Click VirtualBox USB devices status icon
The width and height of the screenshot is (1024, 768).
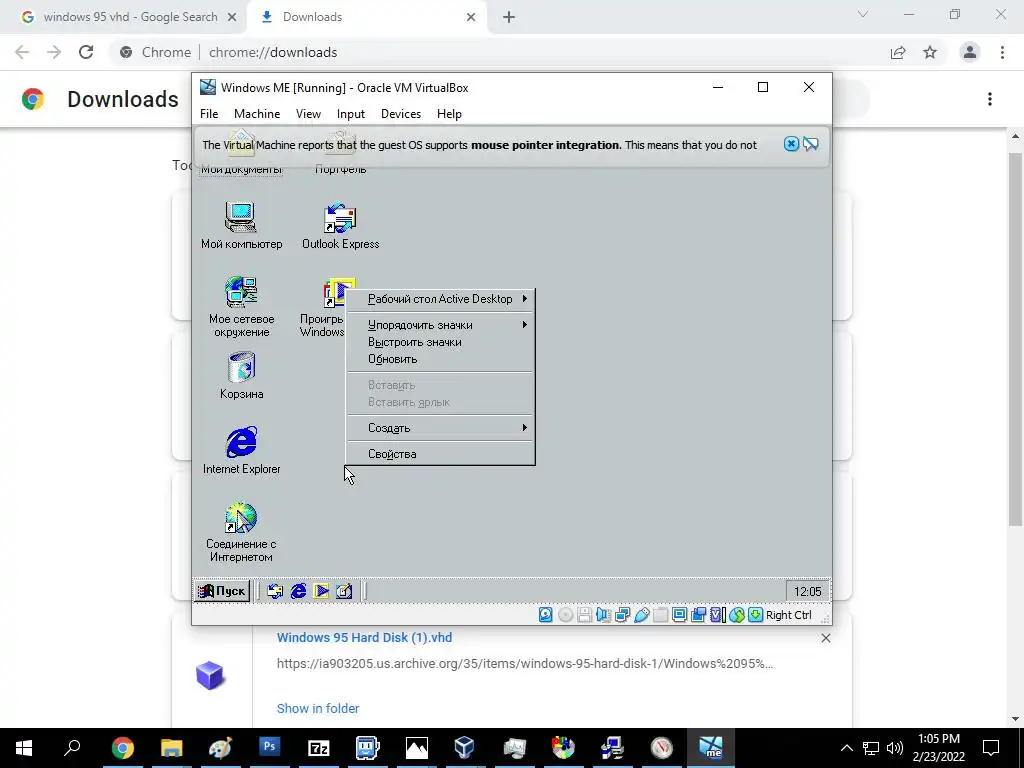641,615
